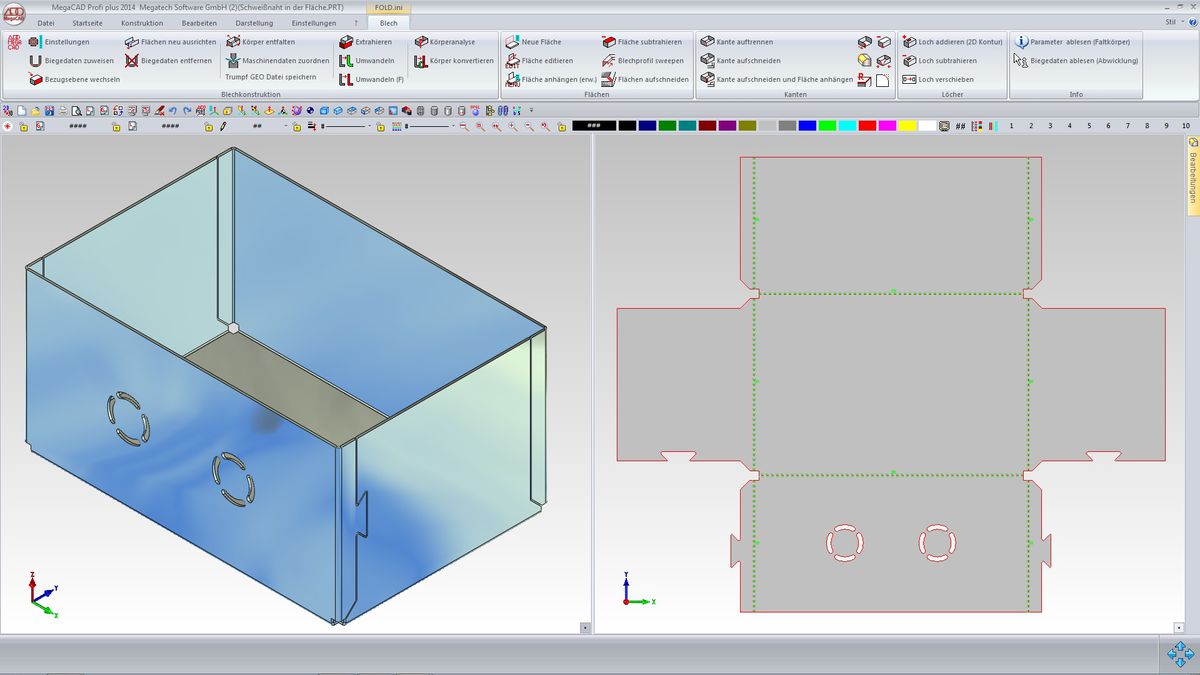
Task: Click the Extrahieren tool icon
Action: point(346,42)
